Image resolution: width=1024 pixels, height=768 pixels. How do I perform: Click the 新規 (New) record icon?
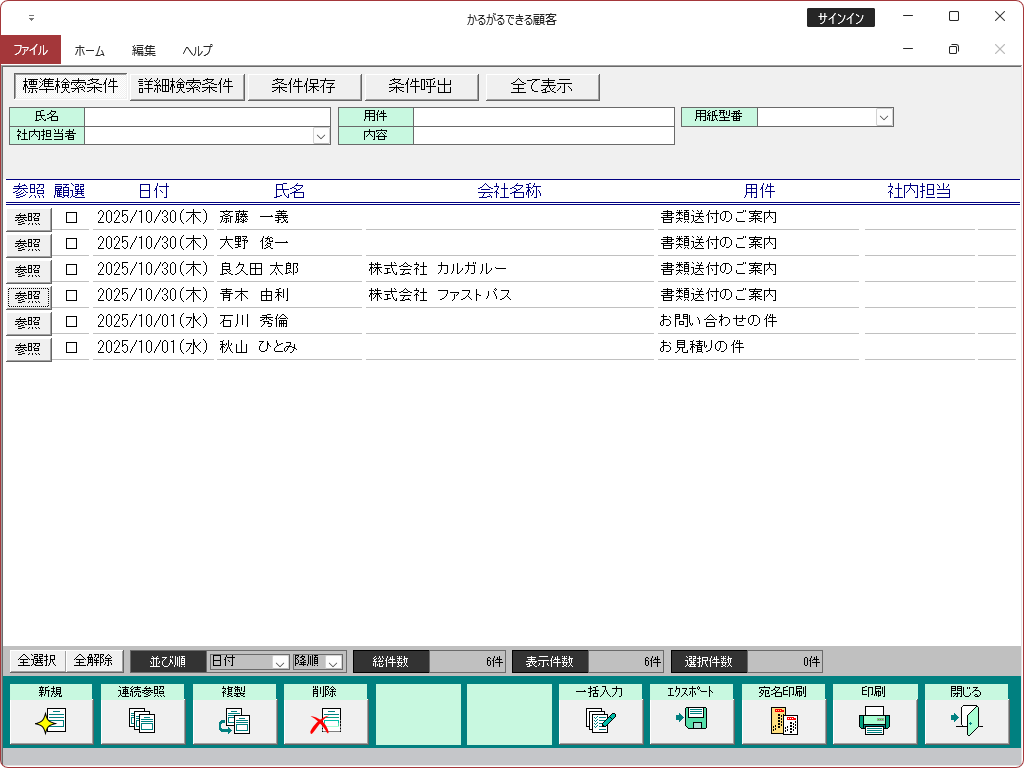pyautogui.click(x=50, y=720)
